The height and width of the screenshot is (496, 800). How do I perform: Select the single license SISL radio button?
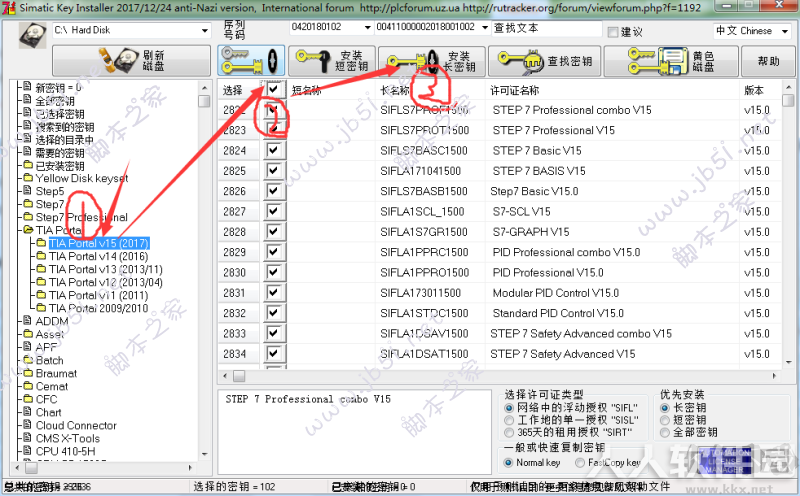point(509,420)
